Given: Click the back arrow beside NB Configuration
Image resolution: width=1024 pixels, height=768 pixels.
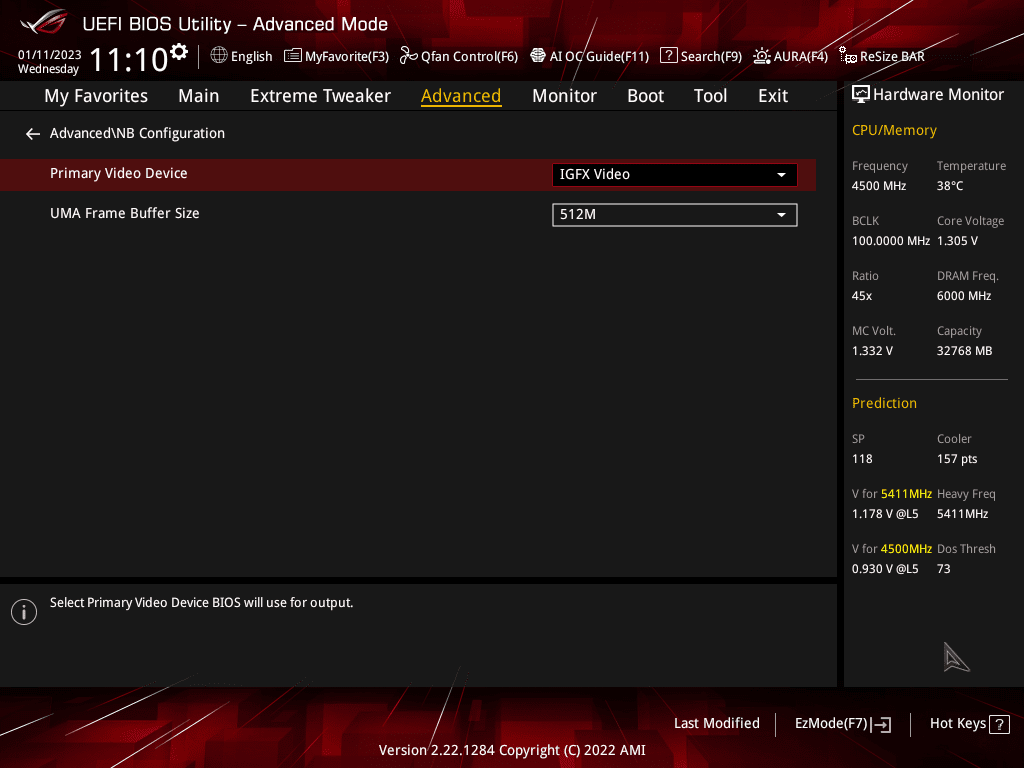Looking at the screenshot, I should [x=33, y=134].
